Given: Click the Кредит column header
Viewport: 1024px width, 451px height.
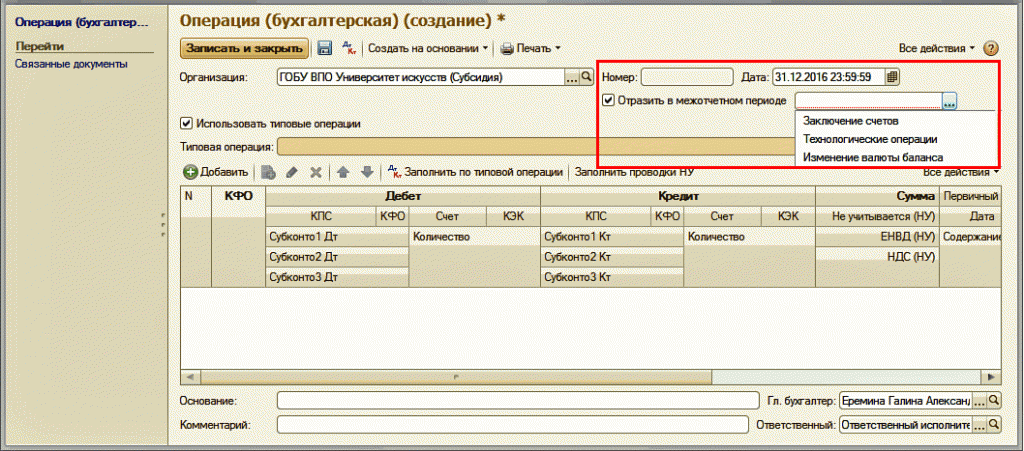Looking at the screenshot, I should pos(678,195).
